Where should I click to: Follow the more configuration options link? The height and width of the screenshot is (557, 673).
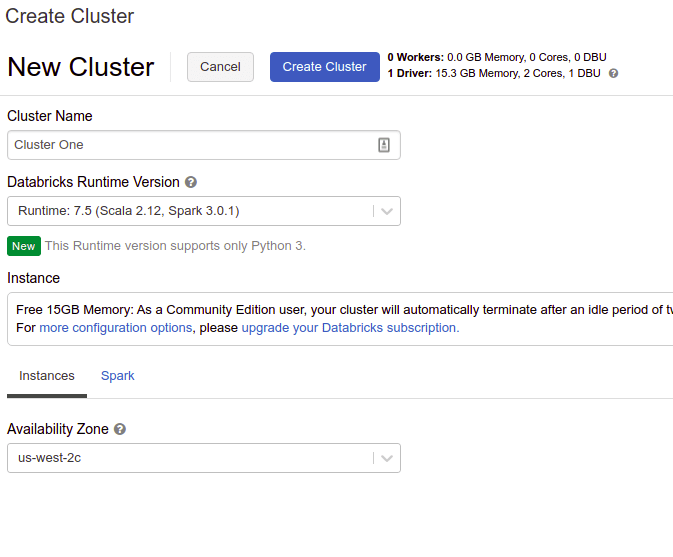coord(116,328)
